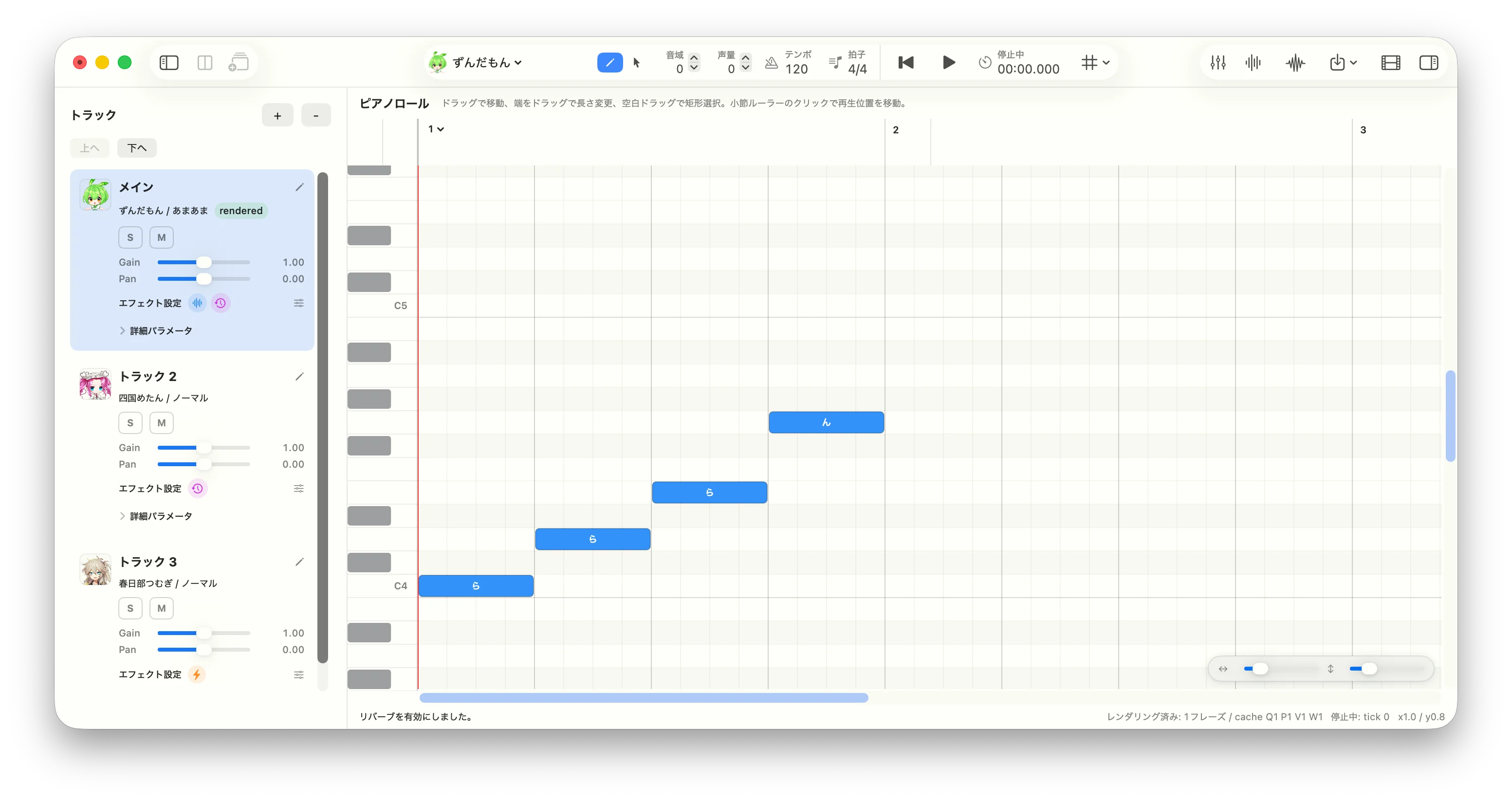Viewport: 1512px width, 801px height.
Task: Click the トラック 2 Gain slider
Action: (x=203, y=447)
